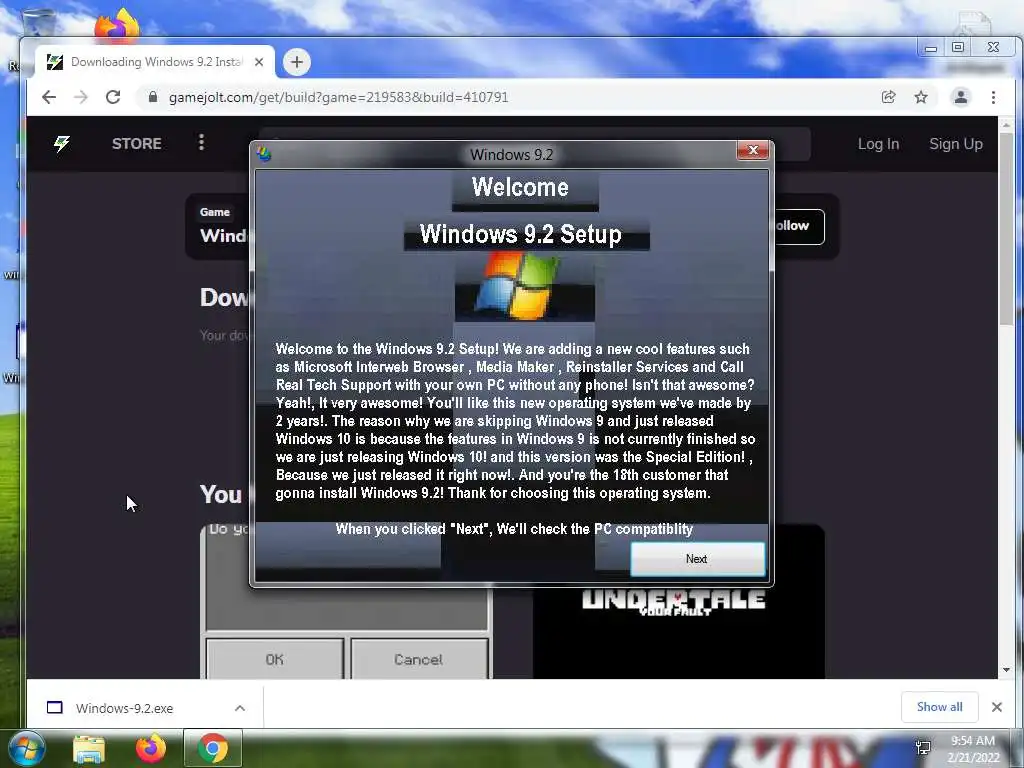
Task: Maximize the Chrome window
Action: point(958,47)
